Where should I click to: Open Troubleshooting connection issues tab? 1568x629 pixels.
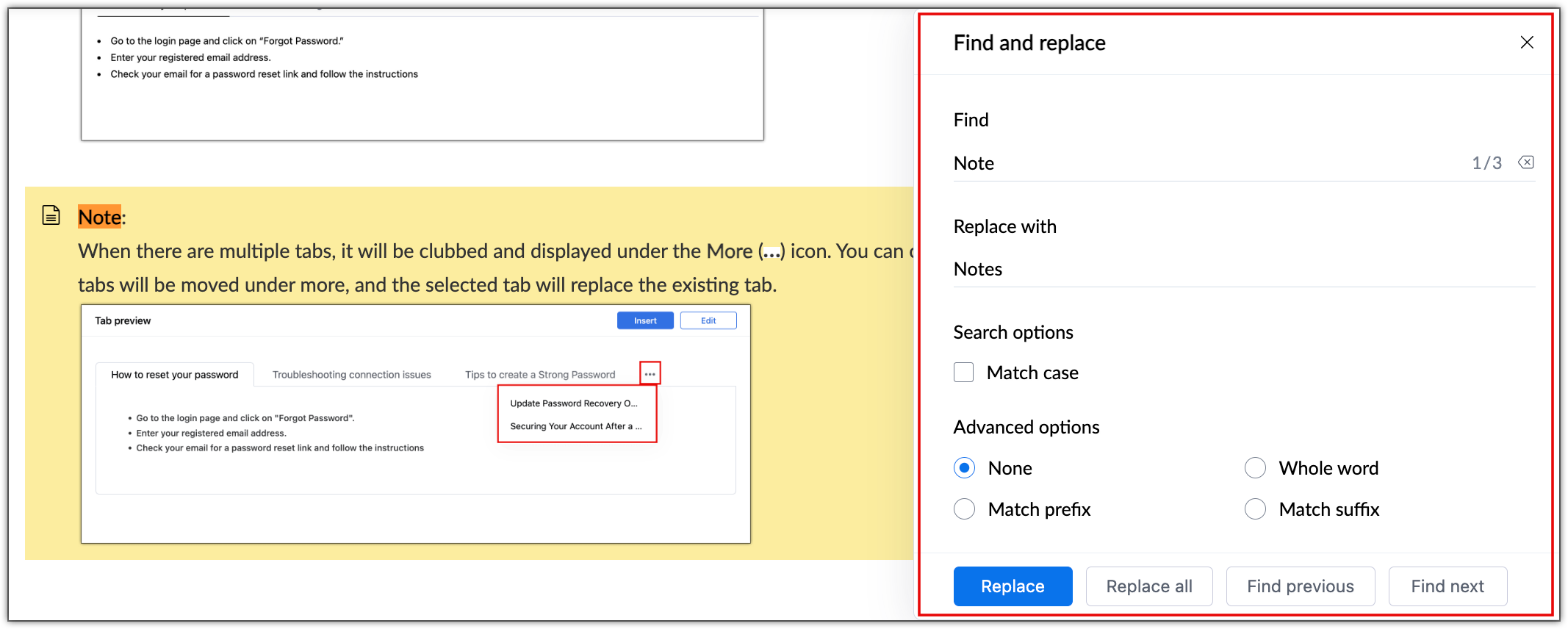pos(351,375)
